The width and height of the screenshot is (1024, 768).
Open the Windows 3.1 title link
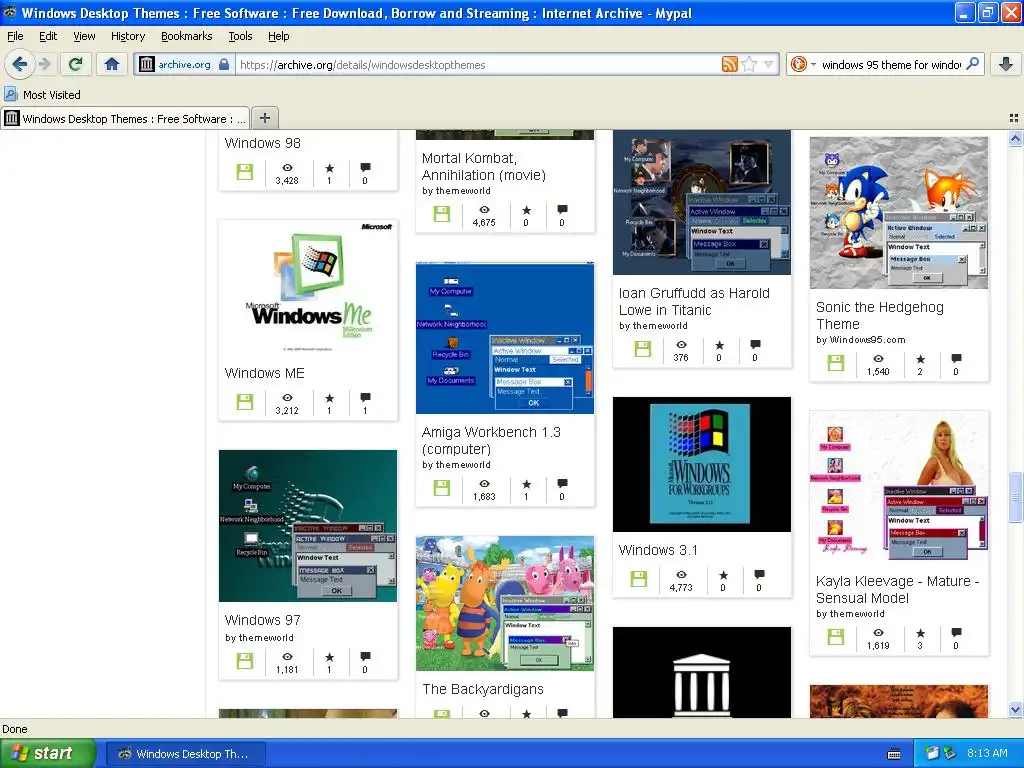point(658,550)
